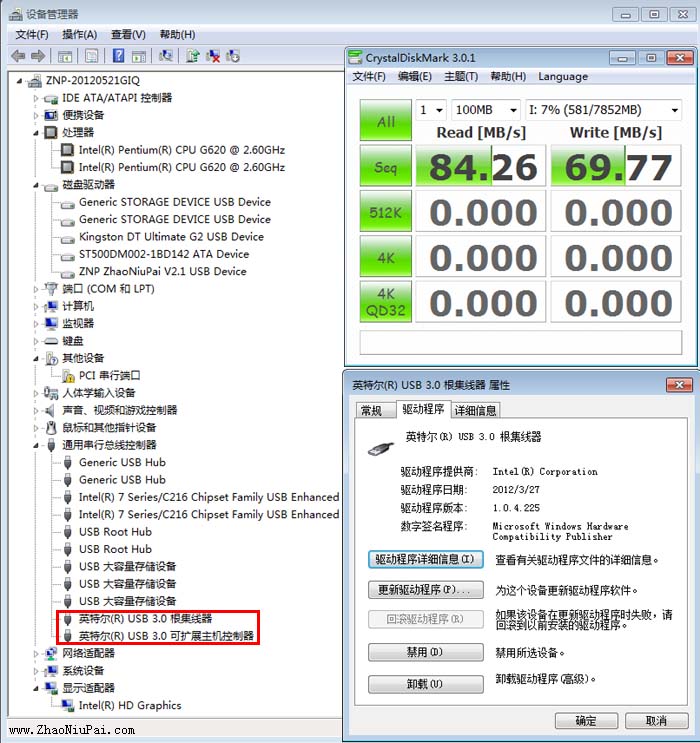Collapse the 磁盘驱动器 disk drives node
Viewport: 700px width, 743px height.
(x=36, y=185)
